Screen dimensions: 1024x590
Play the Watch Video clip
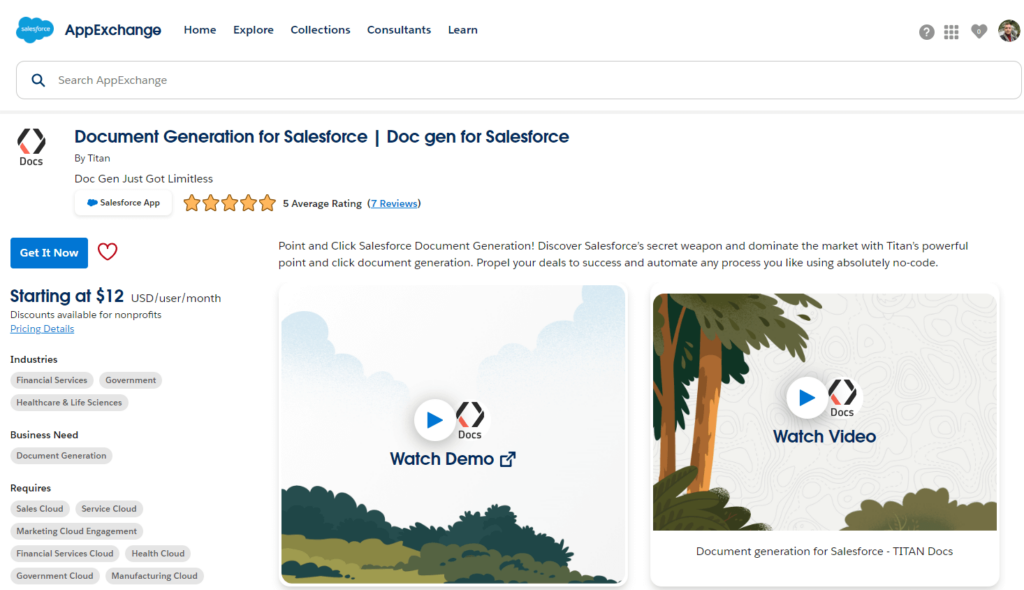807,397
